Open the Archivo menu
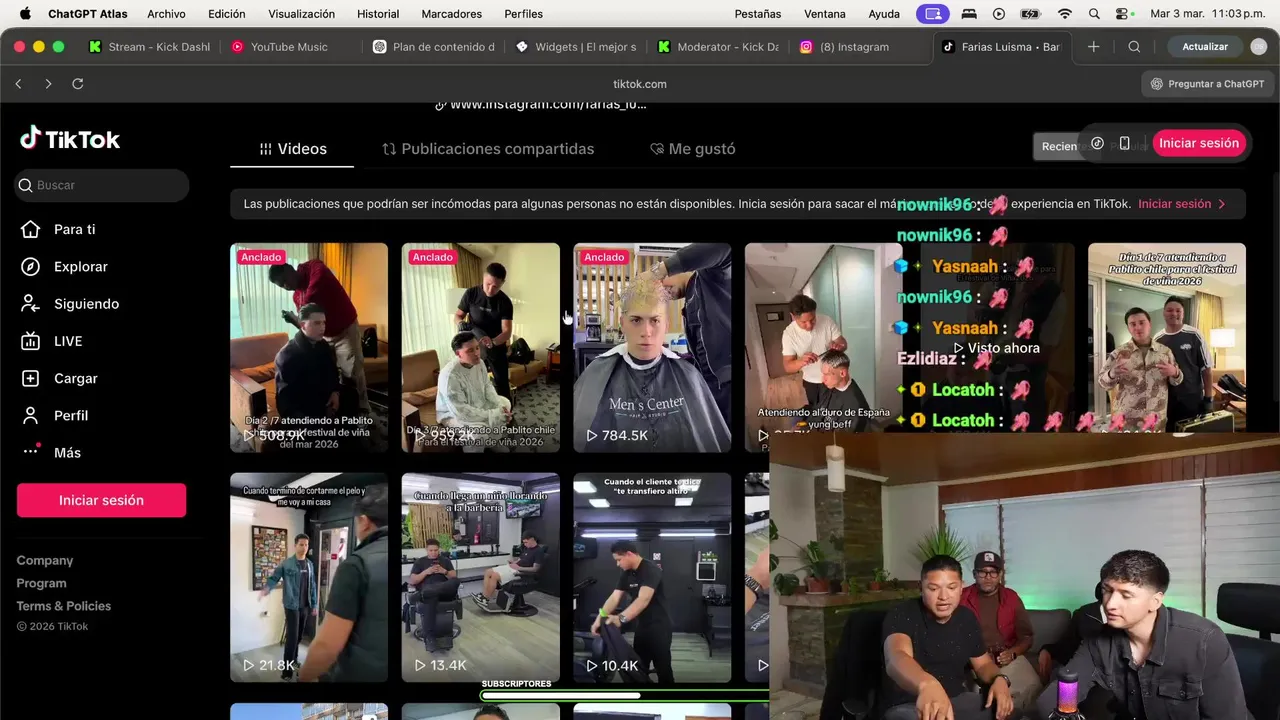The image size is (1280, 720). tap(166, 14)
